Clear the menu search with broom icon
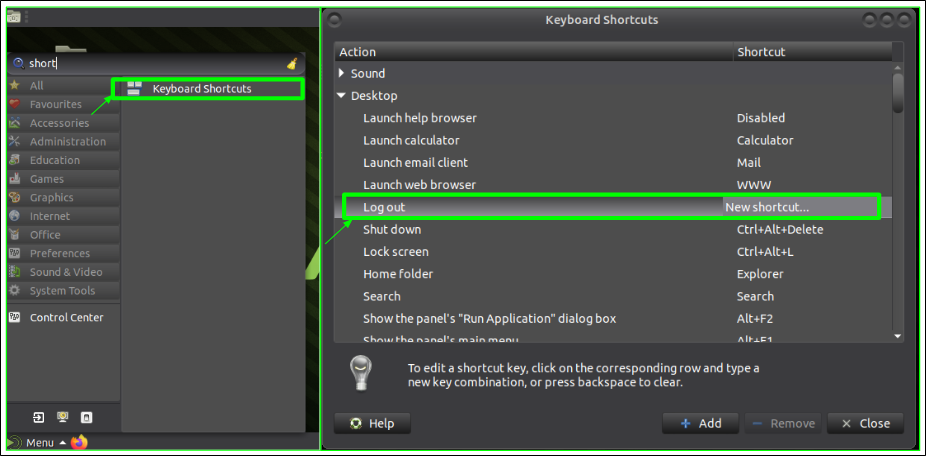 [x=292, y=64]
